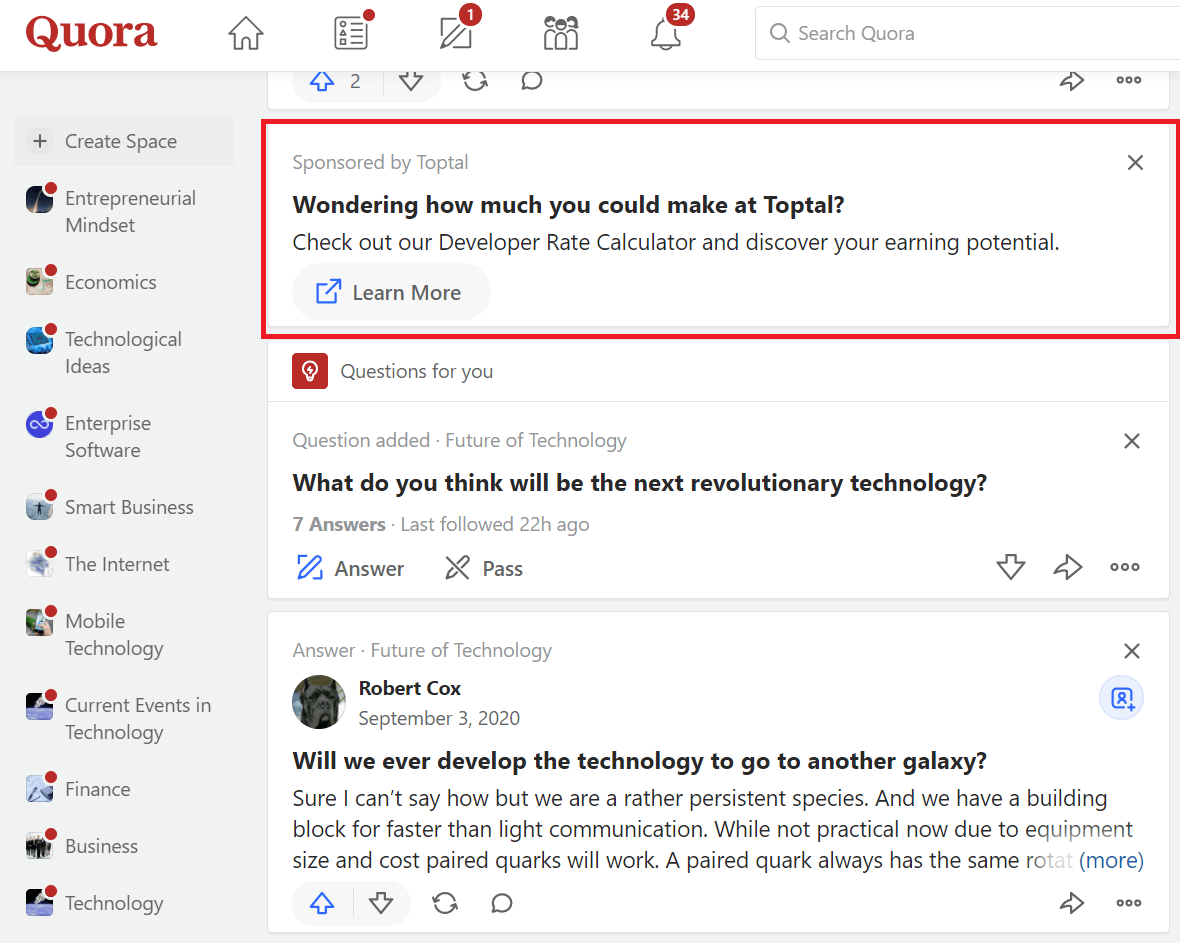
Task: Downvote the revolutionary technology question
Action: click(1010, 567)
